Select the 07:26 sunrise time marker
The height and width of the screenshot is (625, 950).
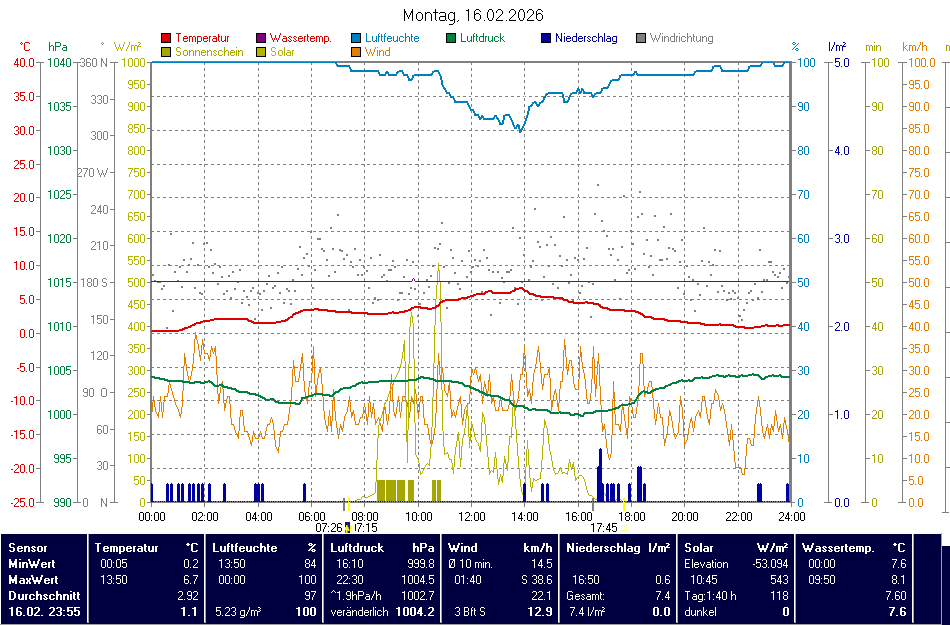click(329, 527)
